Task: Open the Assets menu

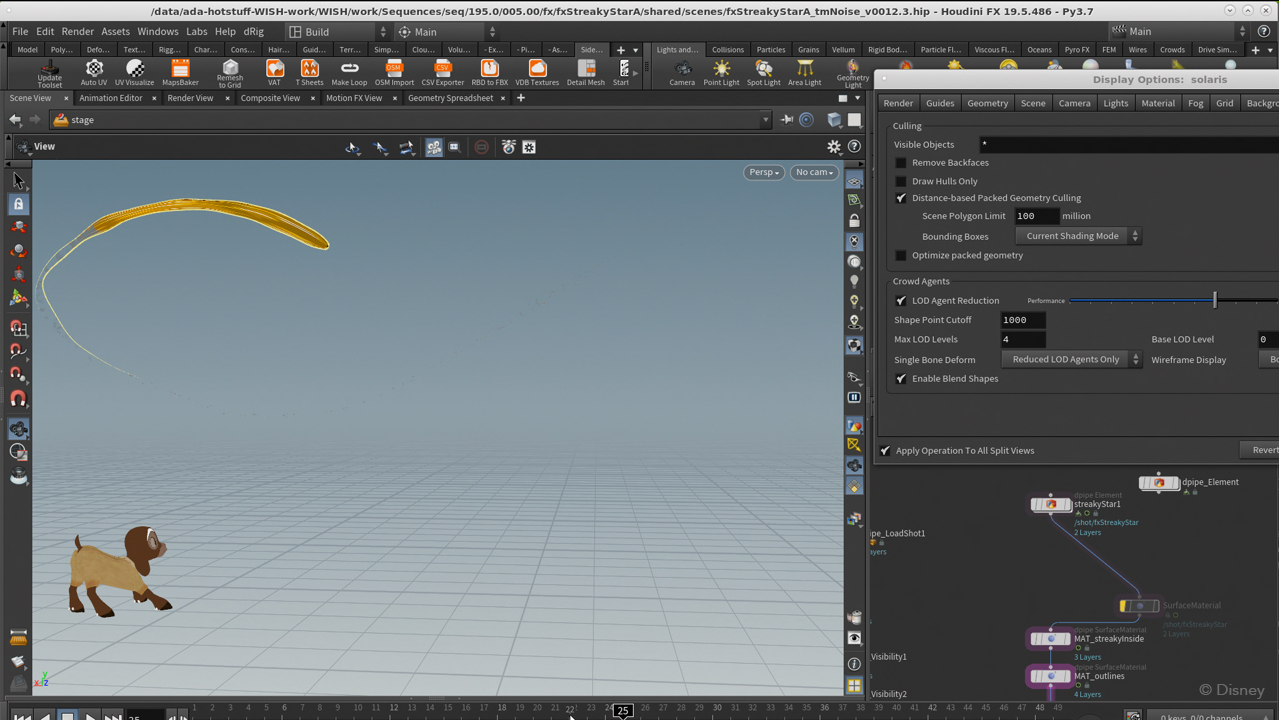Action: coord(115,32)
